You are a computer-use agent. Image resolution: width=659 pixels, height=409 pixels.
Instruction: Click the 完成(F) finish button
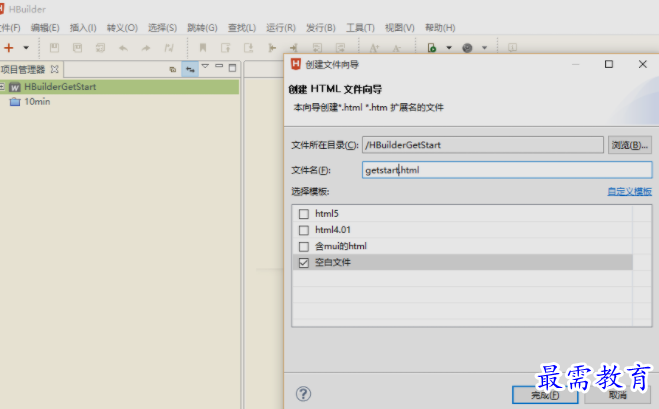pos(545,395)
